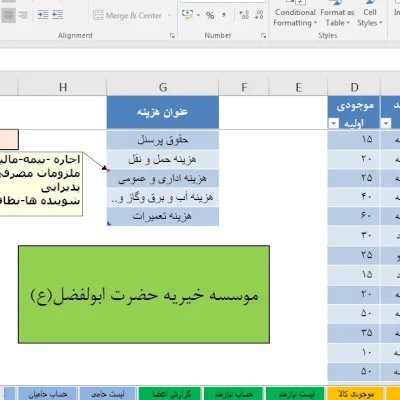Open the filter dropdown in موجودی اولیه header
The width and height of the screenshot is (400, 400).
click(333, 124)
